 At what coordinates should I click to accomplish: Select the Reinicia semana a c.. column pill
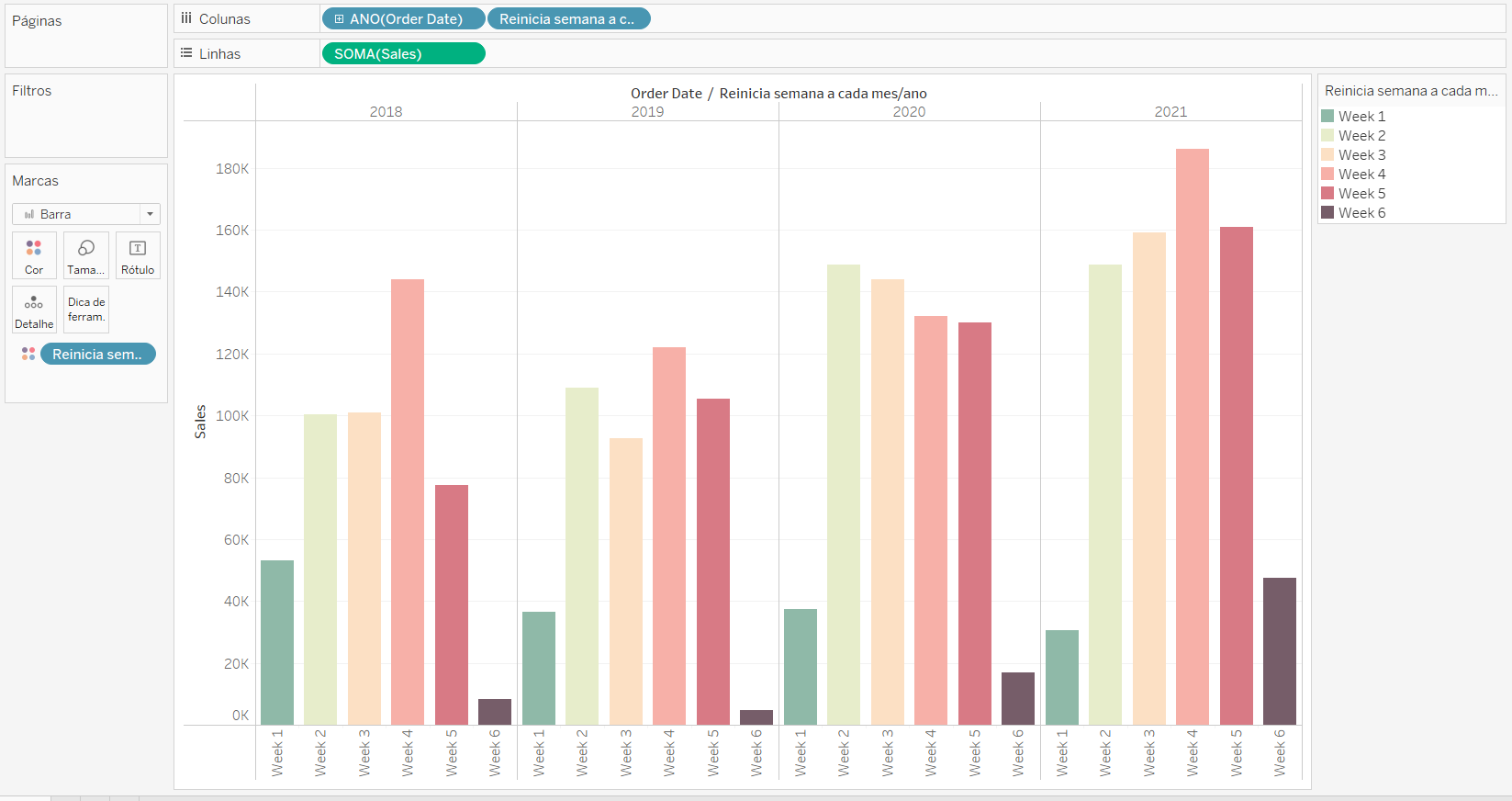pyautogui.click(x=568, y=18)
